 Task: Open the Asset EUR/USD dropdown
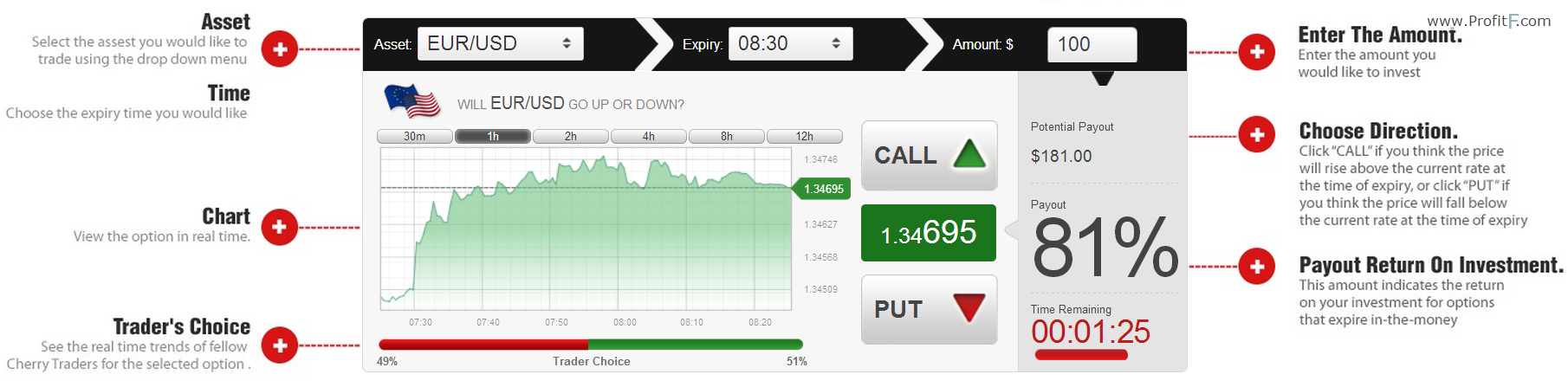501,43
